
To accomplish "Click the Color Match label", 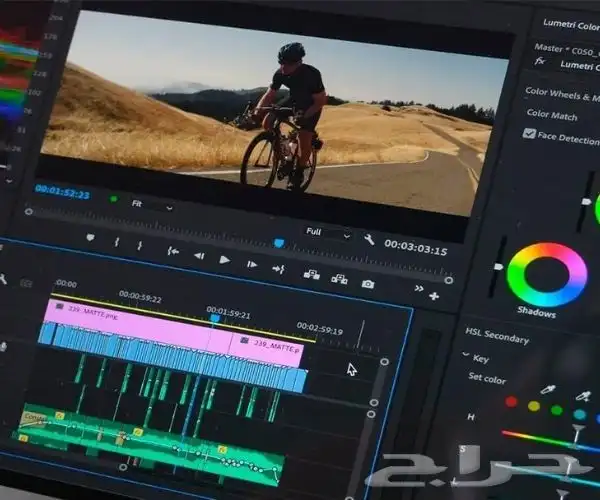I will [x=553, y=113].
